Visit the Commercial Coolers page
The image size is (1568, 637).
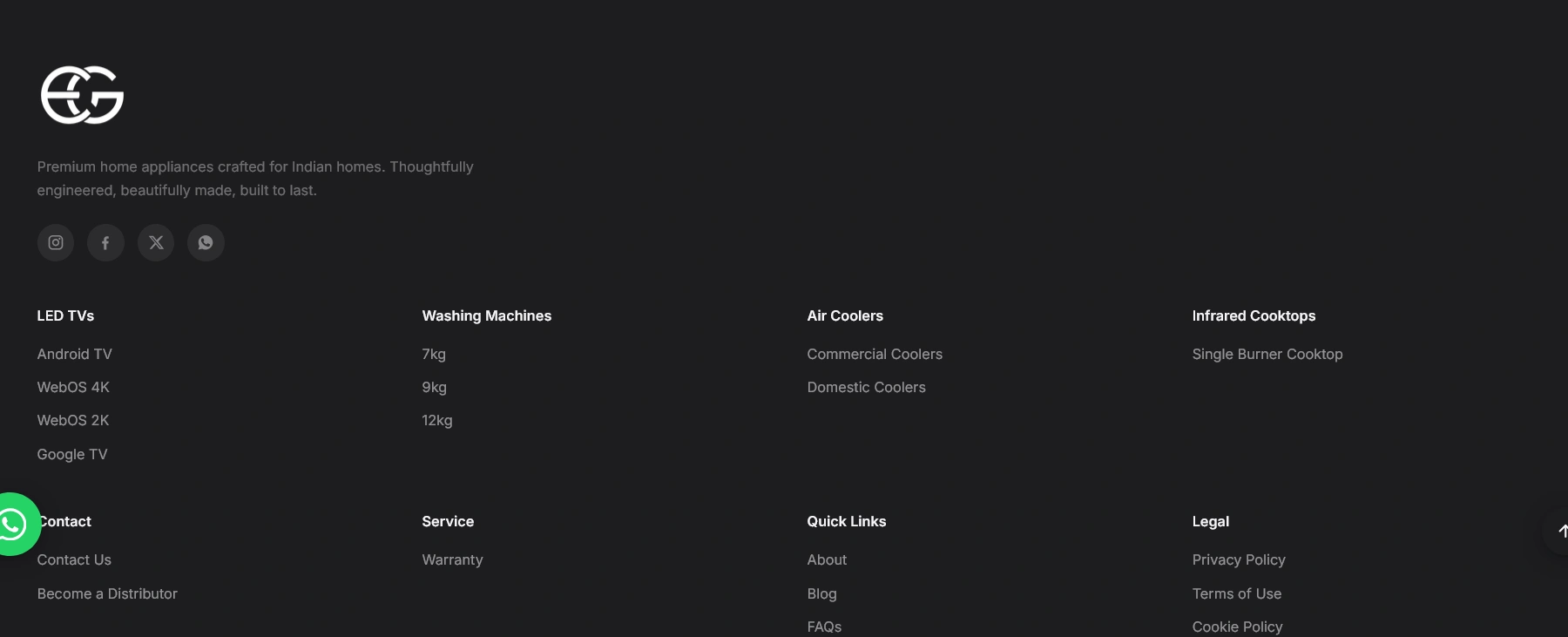875,354
